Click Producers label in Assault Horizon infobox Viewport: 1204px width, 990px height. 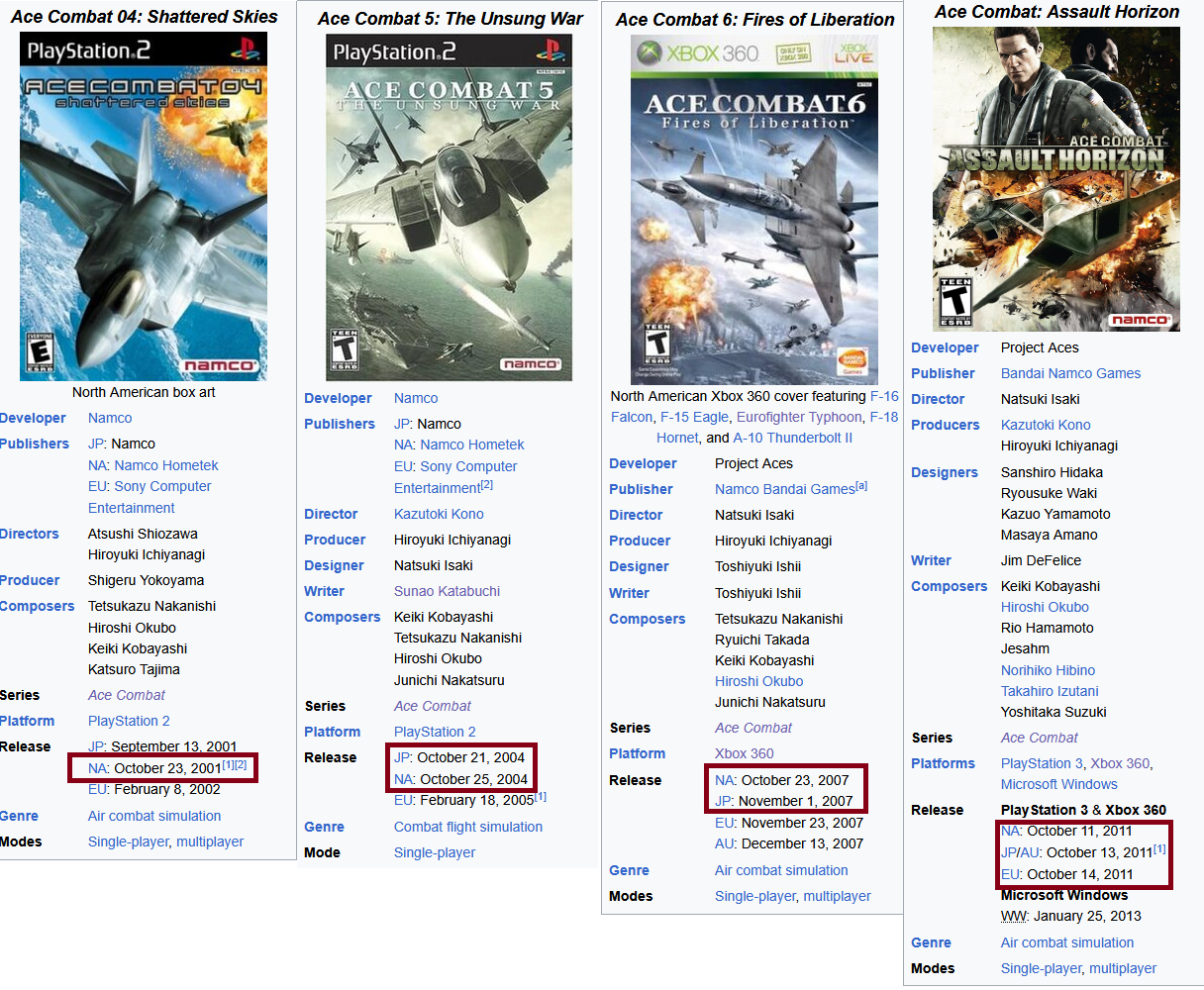pos(946,425)
